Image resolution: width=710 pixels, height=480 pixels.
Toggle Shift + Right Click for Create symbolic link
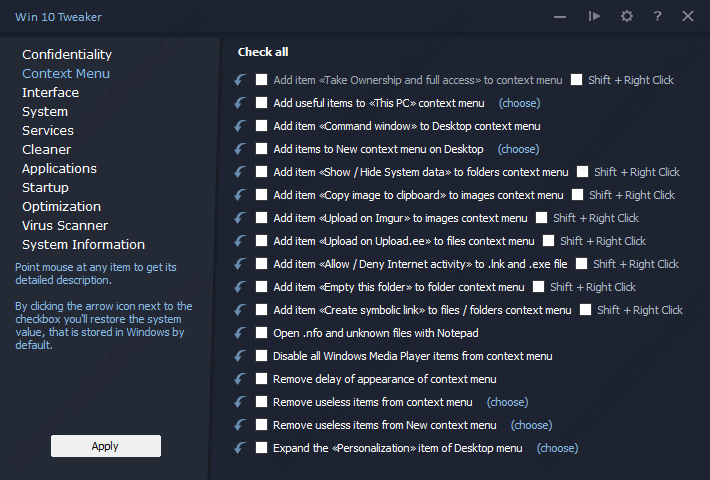click(x=585, y=310)
